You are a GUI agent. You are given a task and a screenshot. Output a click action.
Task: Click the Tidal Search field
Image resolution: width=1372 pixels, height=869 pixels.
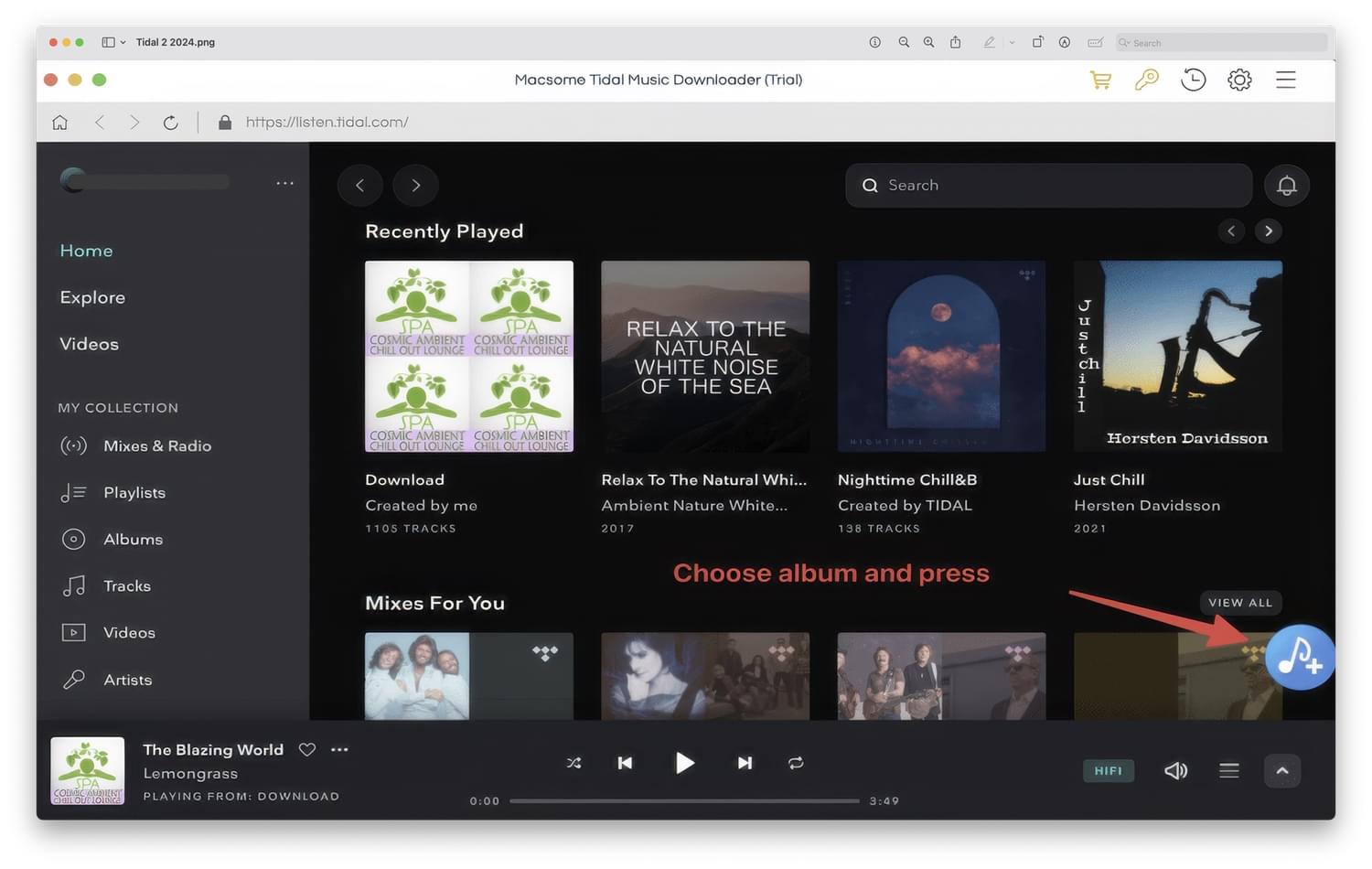[x=1049, y=186]
